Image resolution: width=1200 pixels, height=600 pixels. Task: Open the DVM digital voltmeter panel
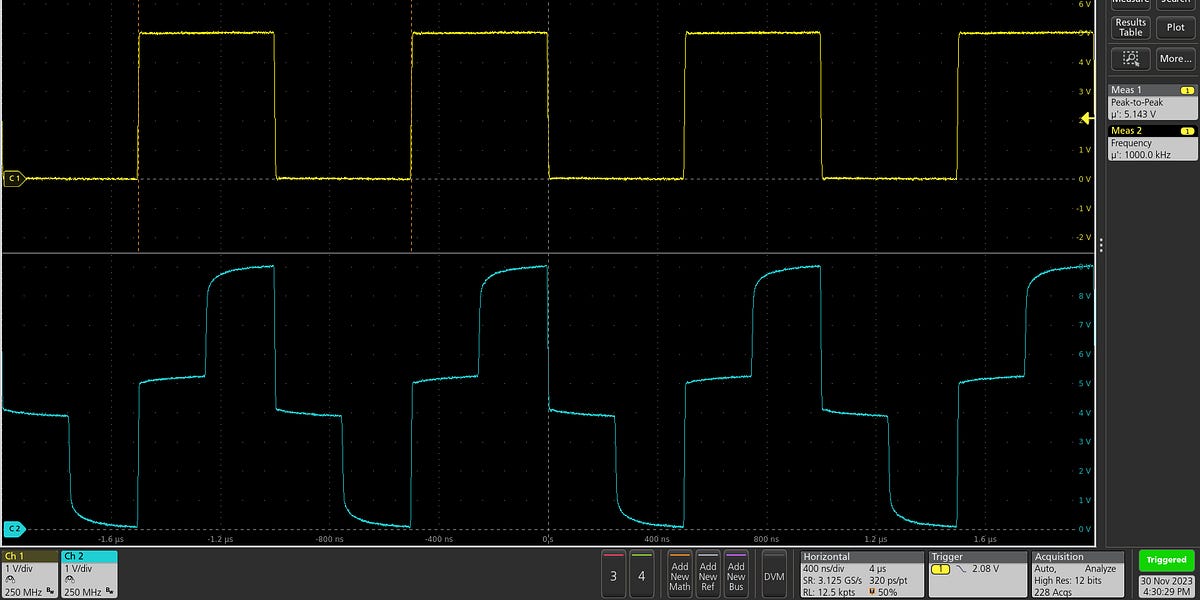[772, 575]
